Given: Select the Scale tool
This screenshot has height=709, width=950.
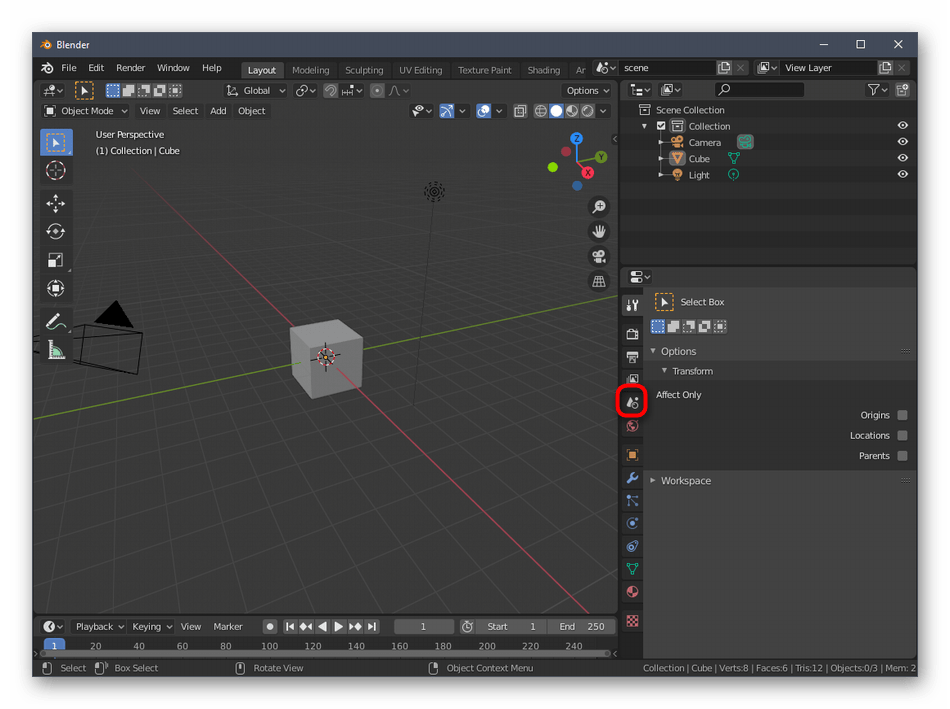Looking at the screenshot, I should 56,260.
